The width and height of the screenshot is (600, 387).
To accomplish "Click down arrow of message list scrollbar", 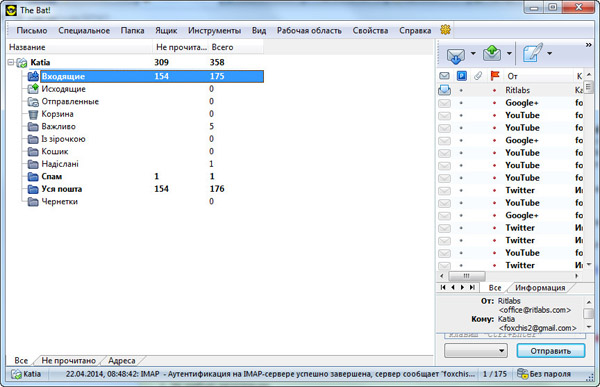I will point(589,265).
